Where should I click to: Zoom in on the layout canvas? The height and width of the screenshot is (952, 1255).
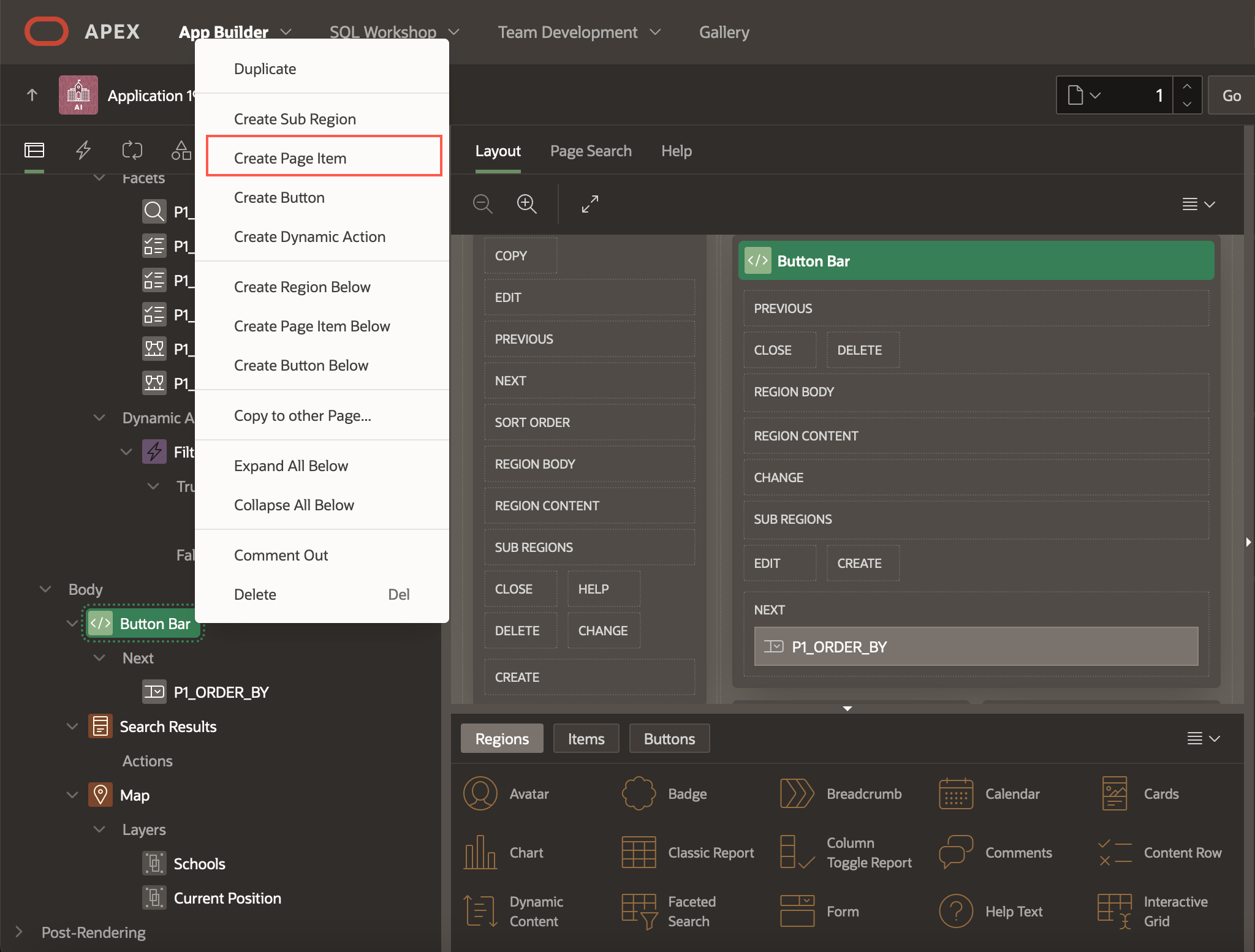527,203
